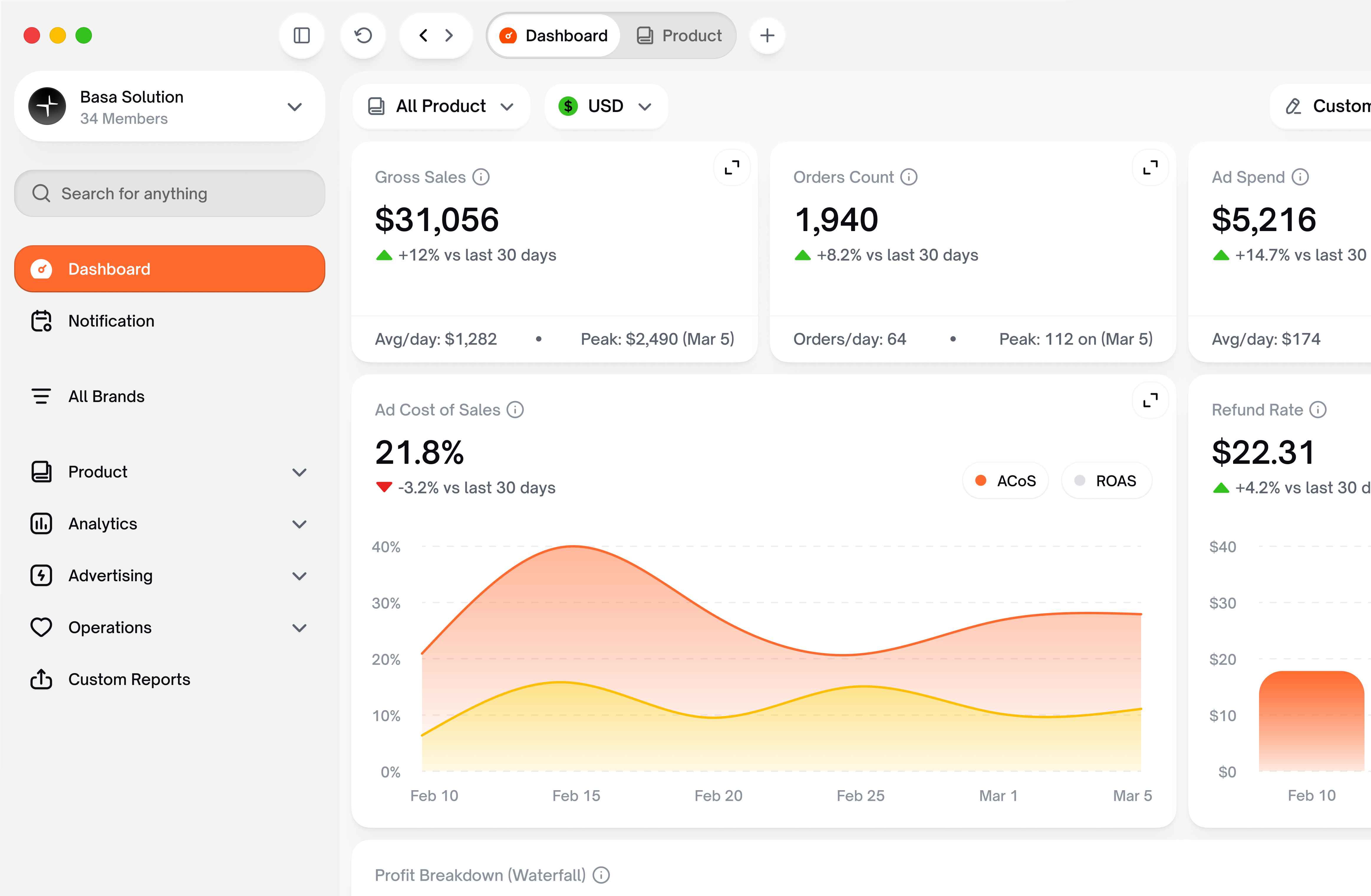Show info for Refund Rate
This screenshot has height=896, width=1371.
click(x=1318, y=410)
